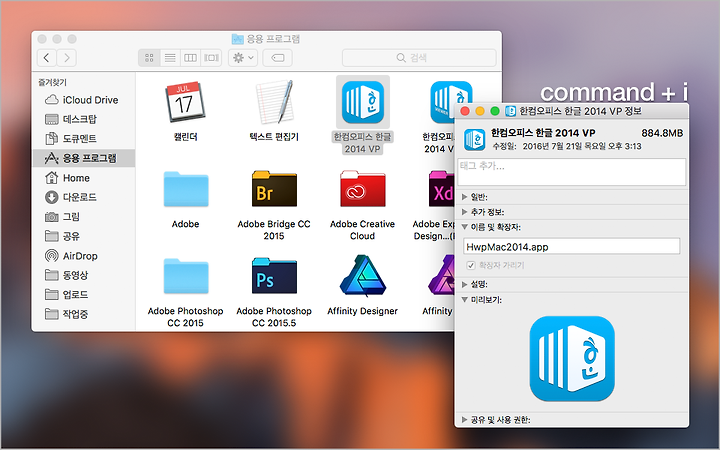This screenshot has height=450, width=720.
Task: Minimize the info window
Action: (480, 111)
